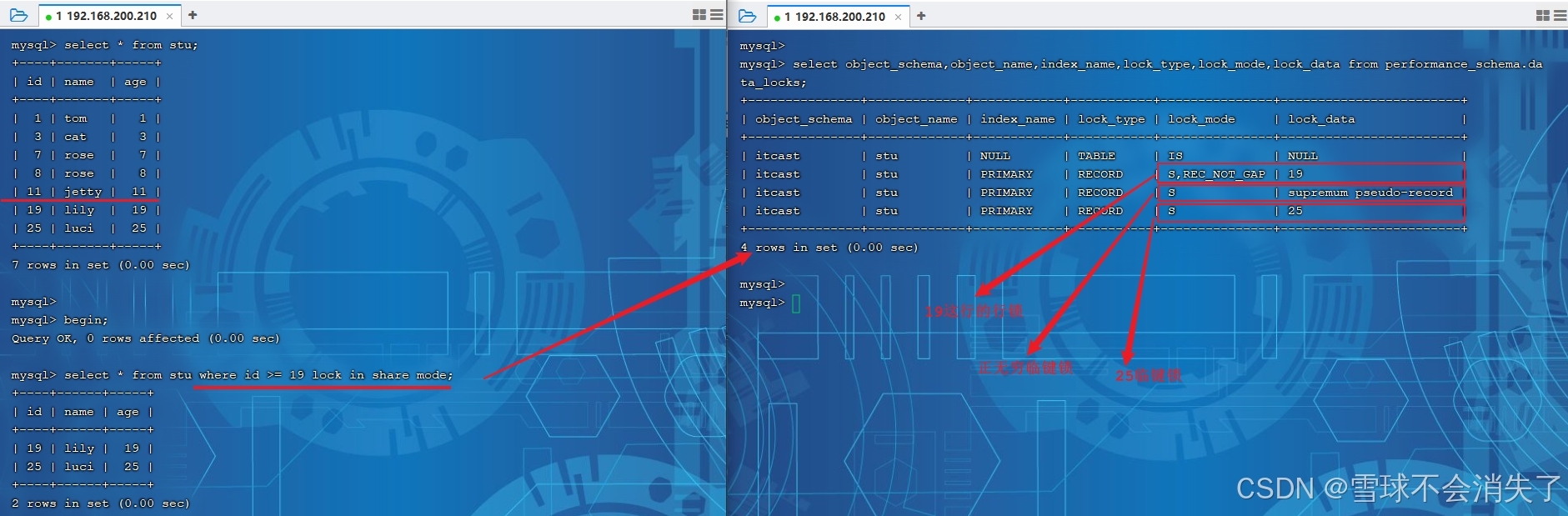Open the tile layout icon in left window

[699, 15]
